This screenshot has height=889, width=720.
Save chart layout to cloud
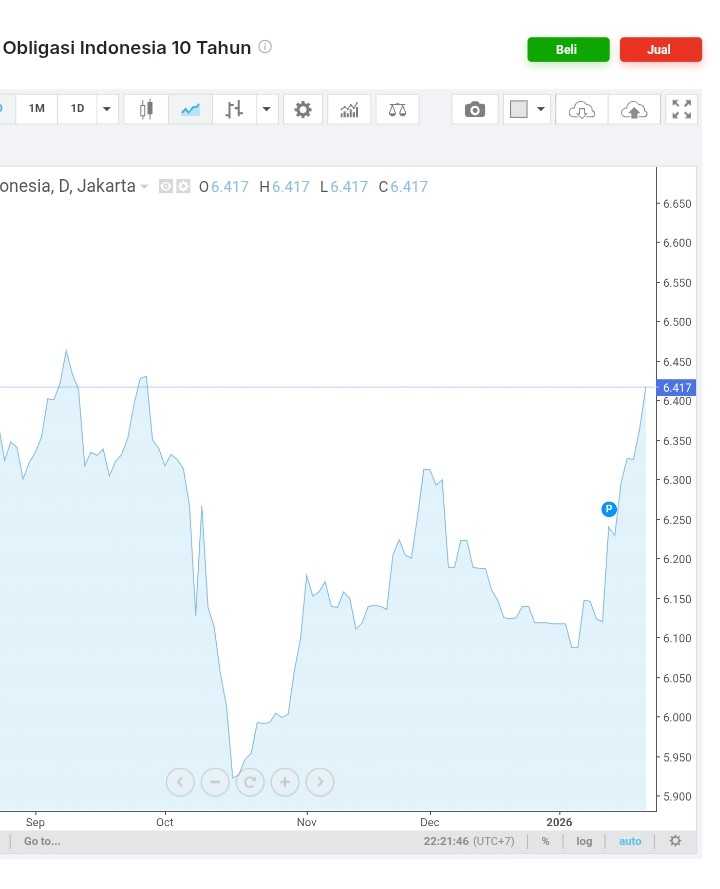[634, 109]
